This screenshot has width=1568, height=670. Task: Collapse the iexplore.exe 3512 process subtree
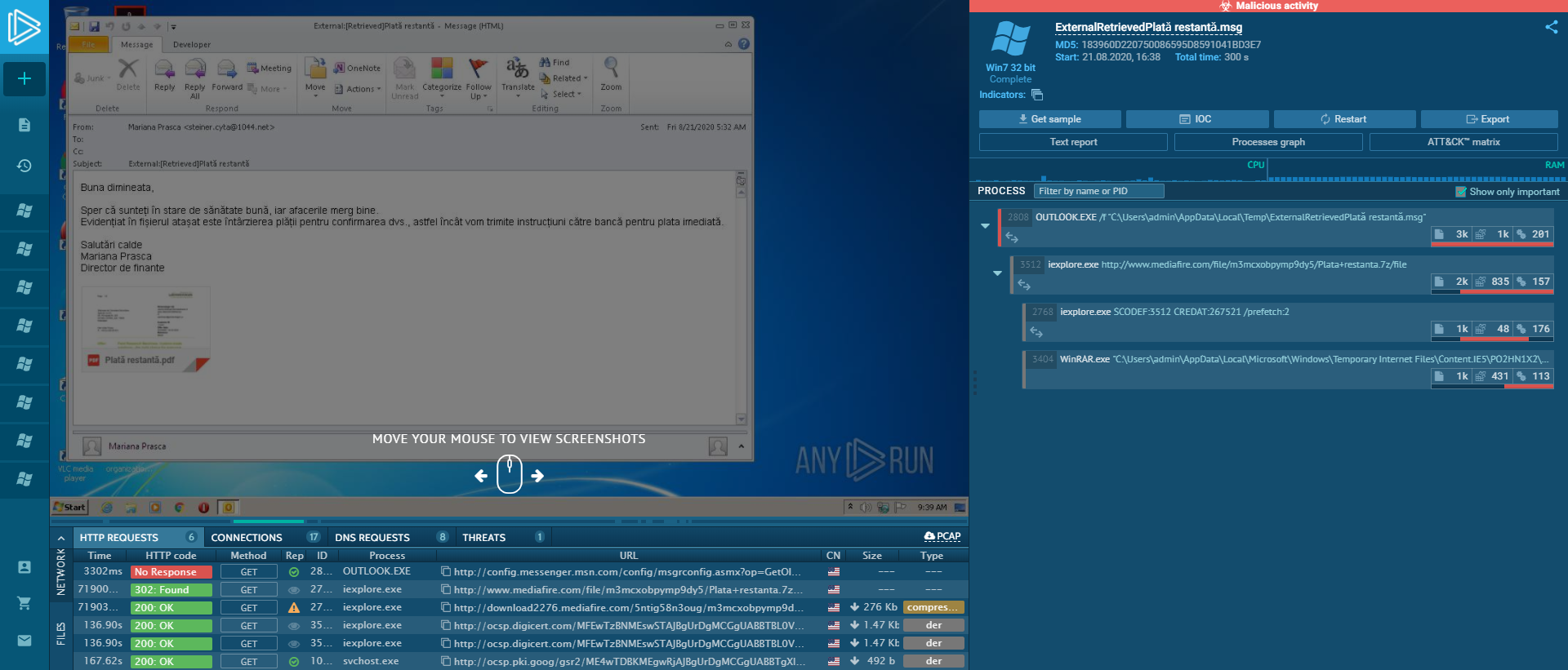click(998, 273)
